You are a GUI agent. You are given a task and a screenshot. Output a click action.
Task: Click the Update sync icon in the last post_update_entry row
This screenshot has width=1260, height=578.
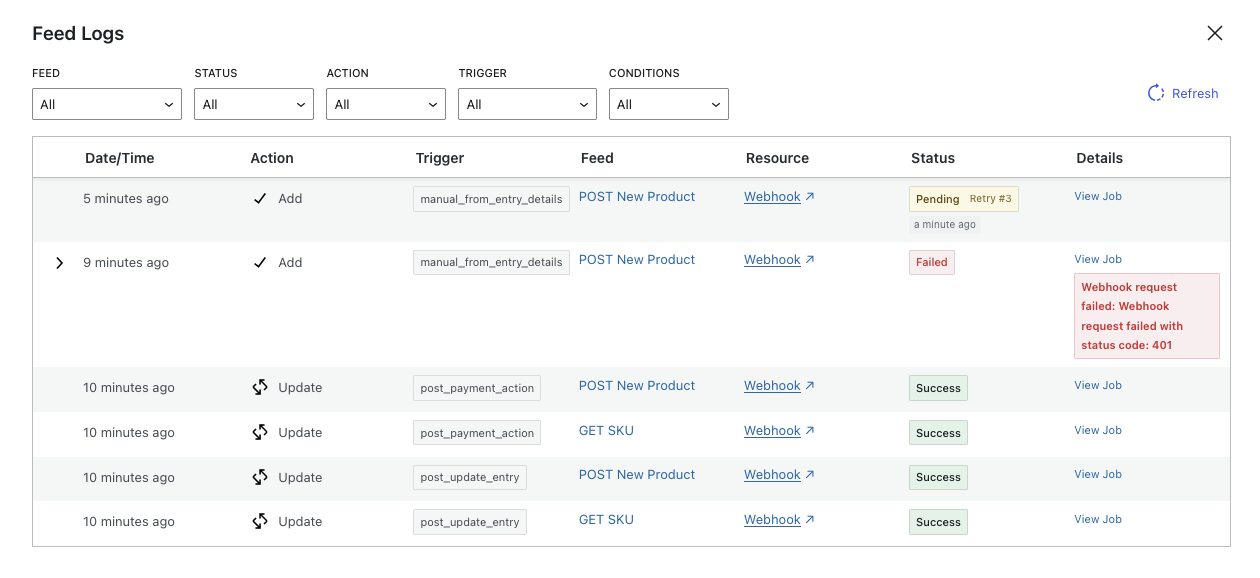point(260,521)
